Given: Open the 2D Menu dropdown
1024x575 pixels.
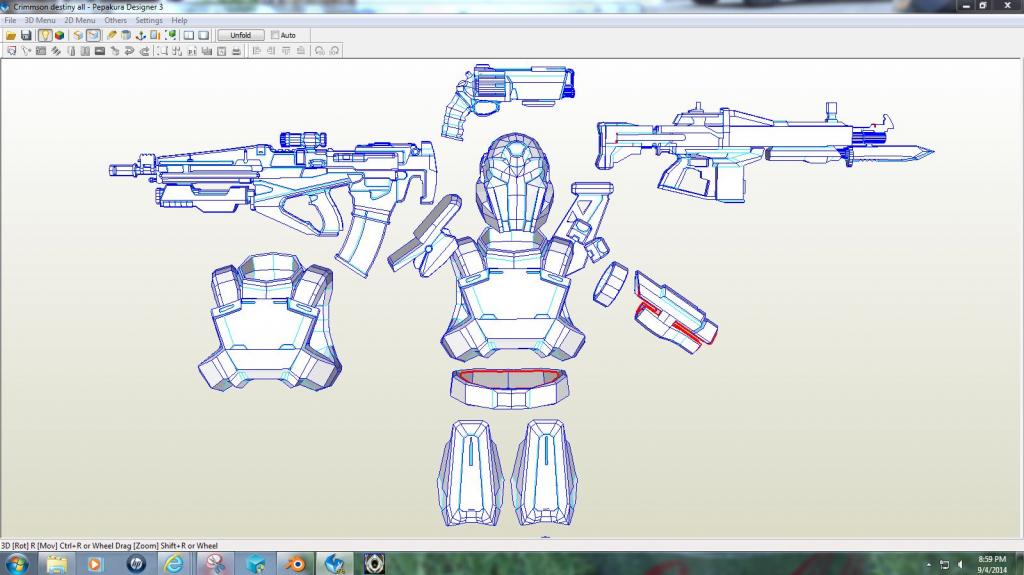Looking at the screenshot, I should (x=80, y=20).
